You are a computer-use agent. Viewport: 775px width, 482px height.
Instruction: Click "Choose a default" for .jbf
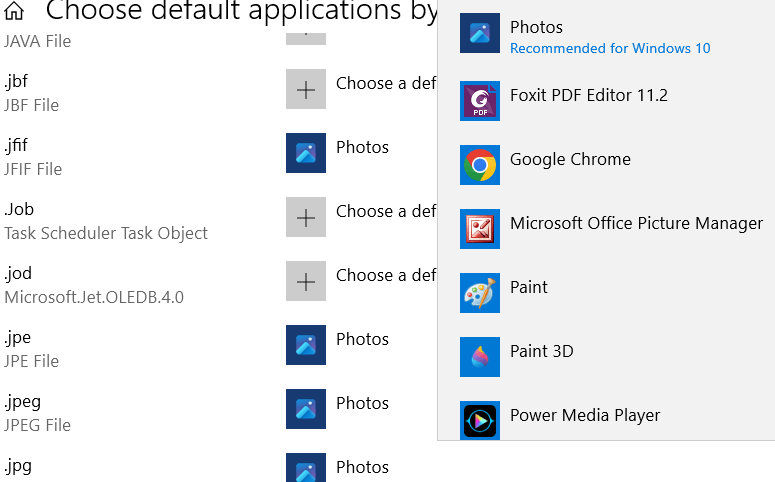pos(386,83)
